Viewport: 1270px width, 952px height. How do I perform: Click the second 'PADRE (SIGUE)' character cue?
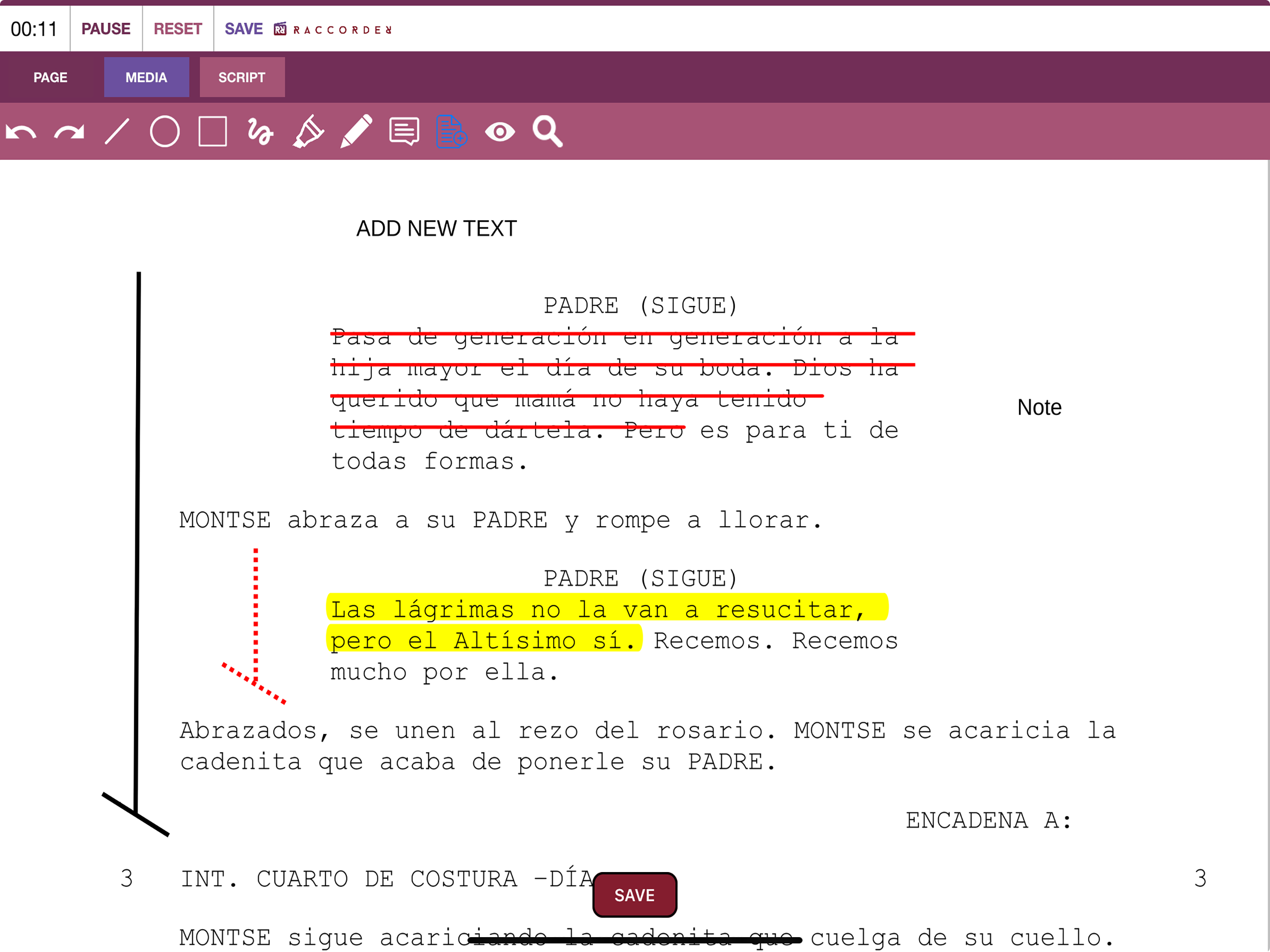click(x=640, y=578)
